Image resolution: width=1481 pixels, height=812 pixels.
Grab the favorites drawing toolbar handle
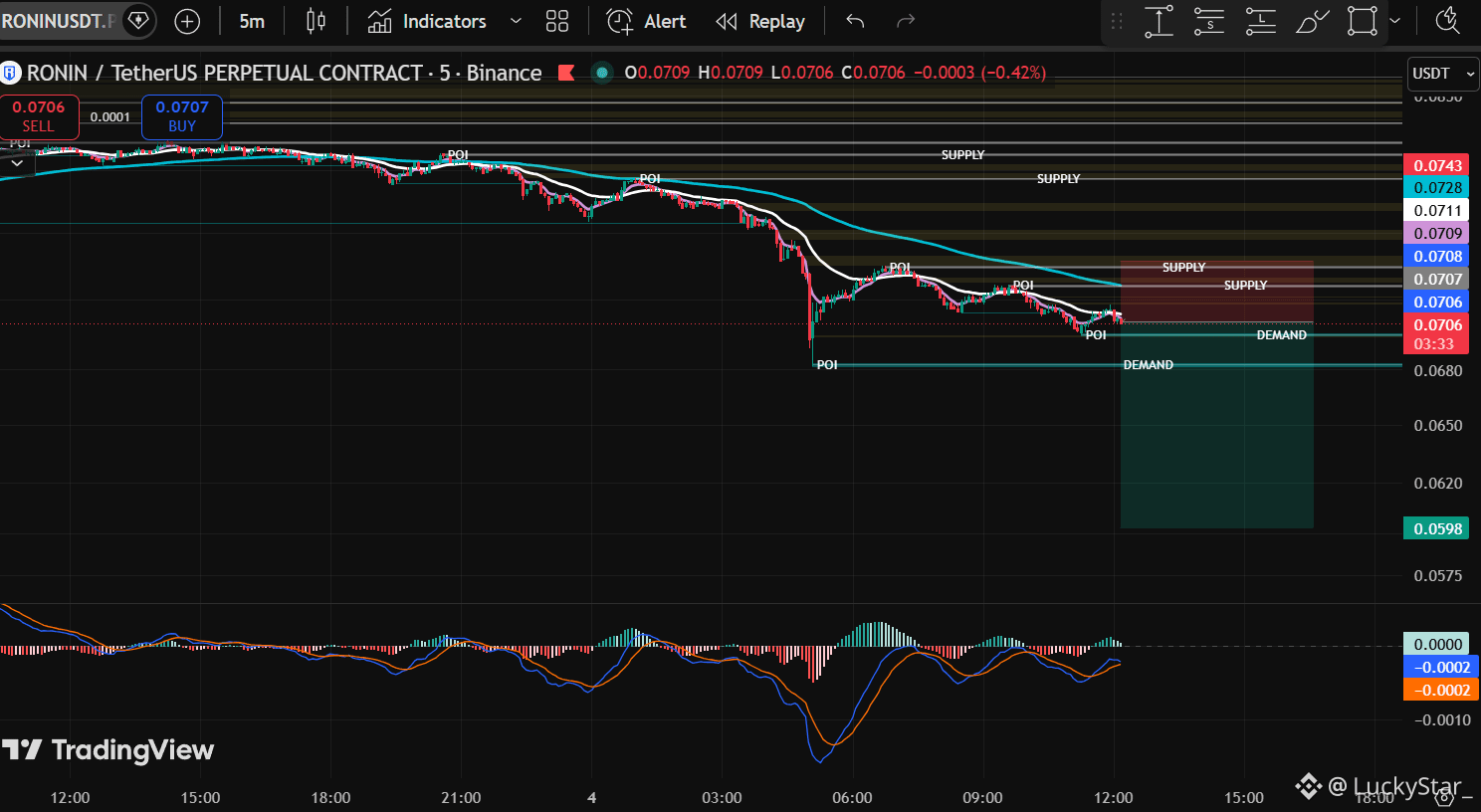[x=1117, y=21]
